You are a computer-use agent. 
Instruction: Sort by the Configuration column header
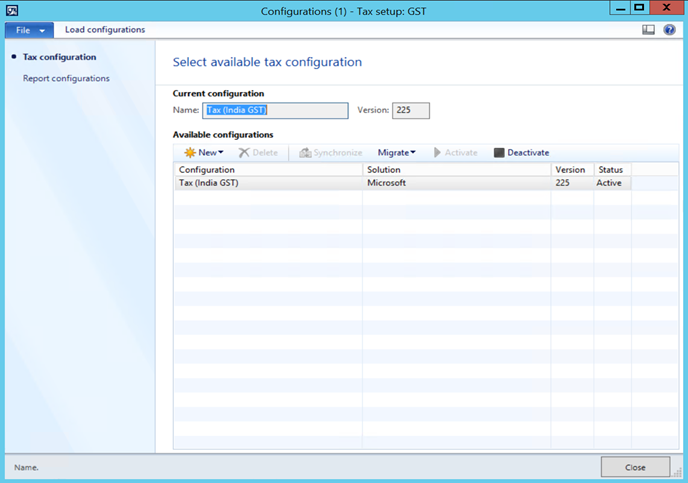click(x=268, y=170)
